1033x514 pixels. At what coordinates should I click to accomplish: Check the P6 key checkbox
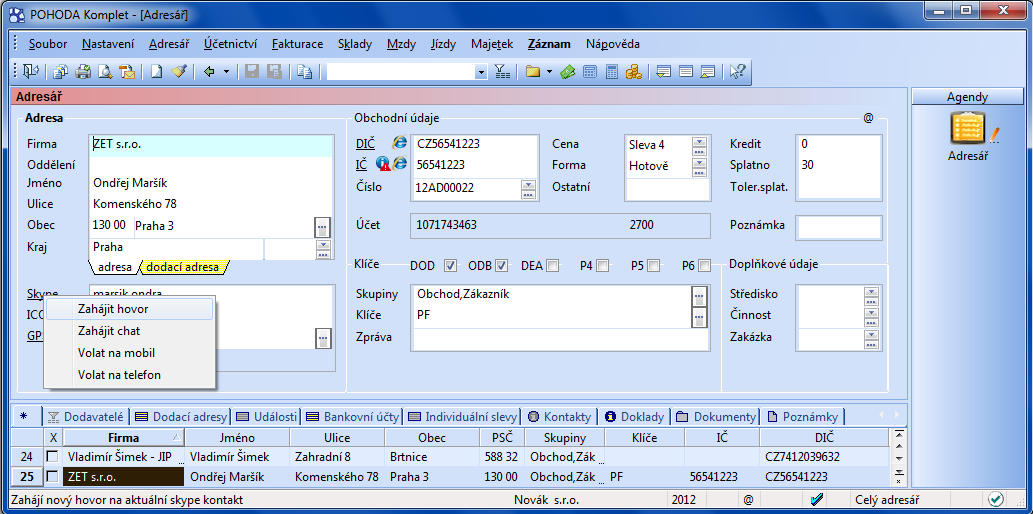(704, 266)
